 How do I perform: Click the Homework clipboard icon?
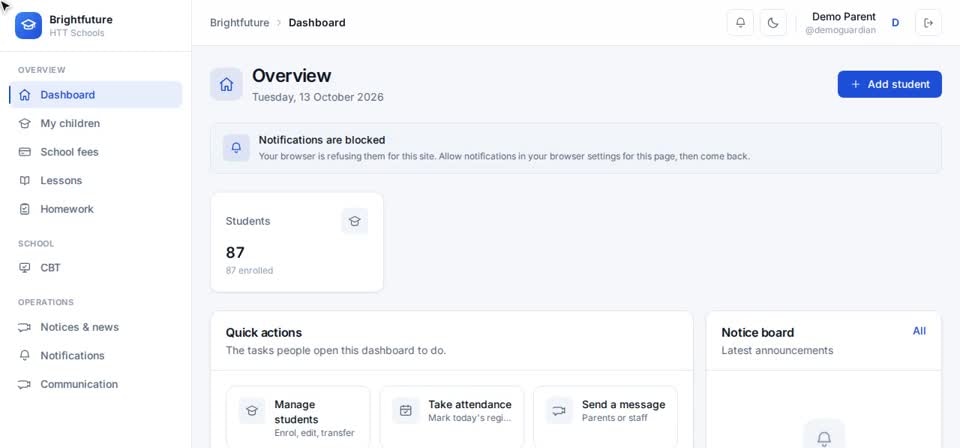tap(24, 209)
